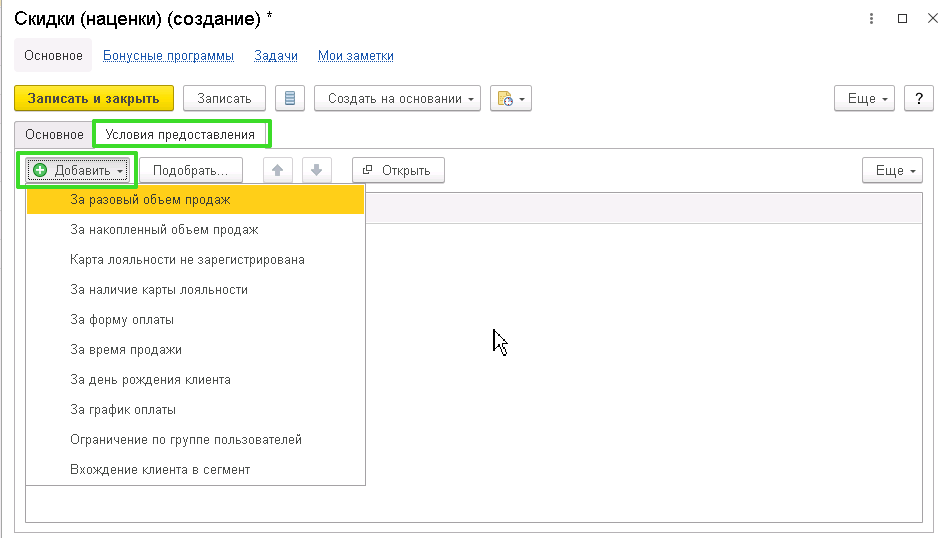
Task: Open Создать на основании dropdown
Action: [397, 98]
